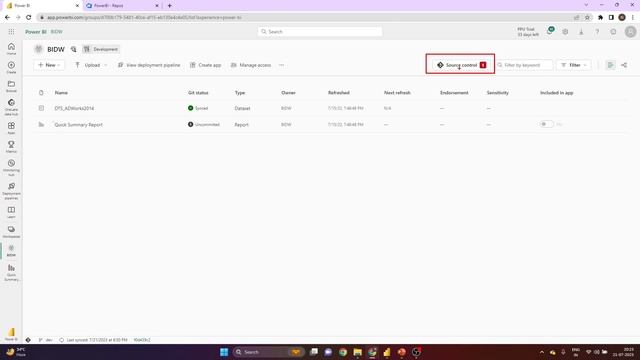Image resolution: width=640 pixels, height=360 pixels.
Task: Open a new browser tab
Action: 170,6
